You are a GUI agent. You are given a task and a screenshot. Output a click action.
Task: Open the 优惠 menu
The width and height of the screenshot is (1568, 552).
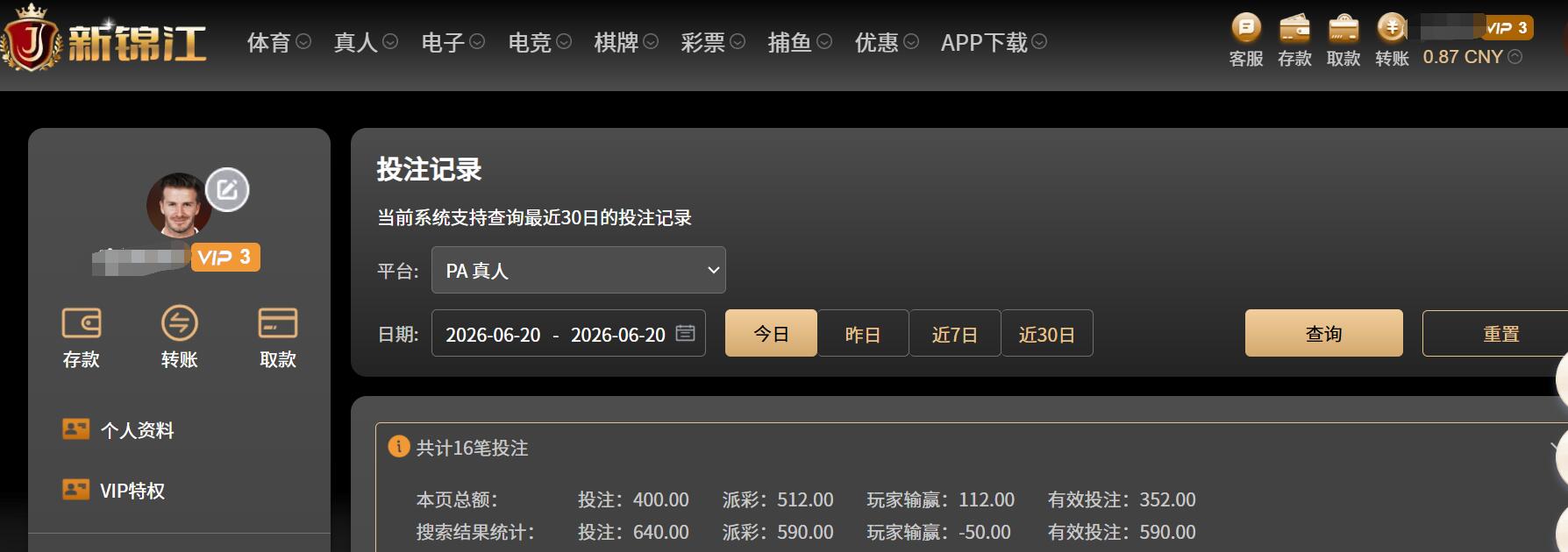click(876, 42)
